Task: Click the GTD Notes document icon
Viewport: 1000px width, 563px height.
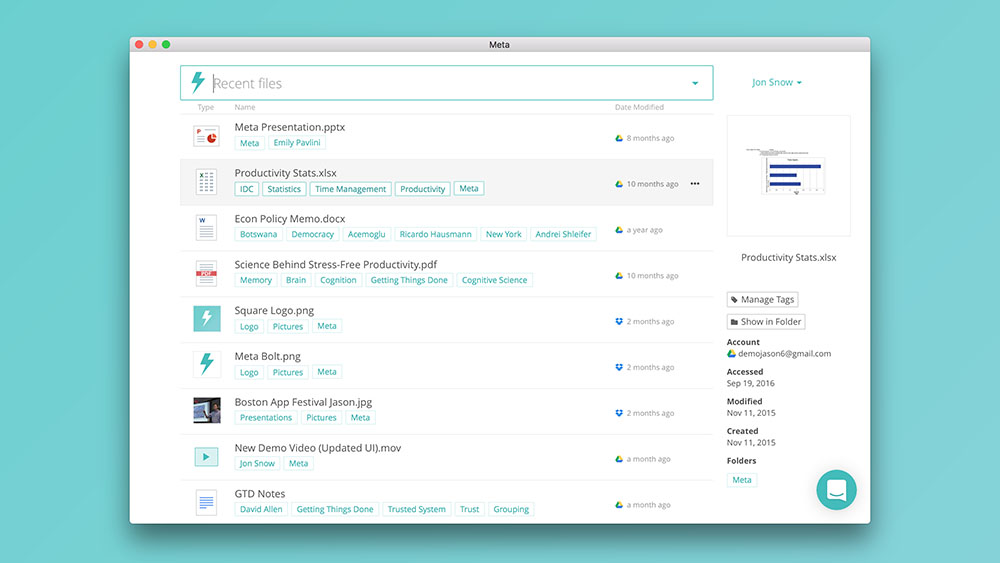Action: point(206,502)
